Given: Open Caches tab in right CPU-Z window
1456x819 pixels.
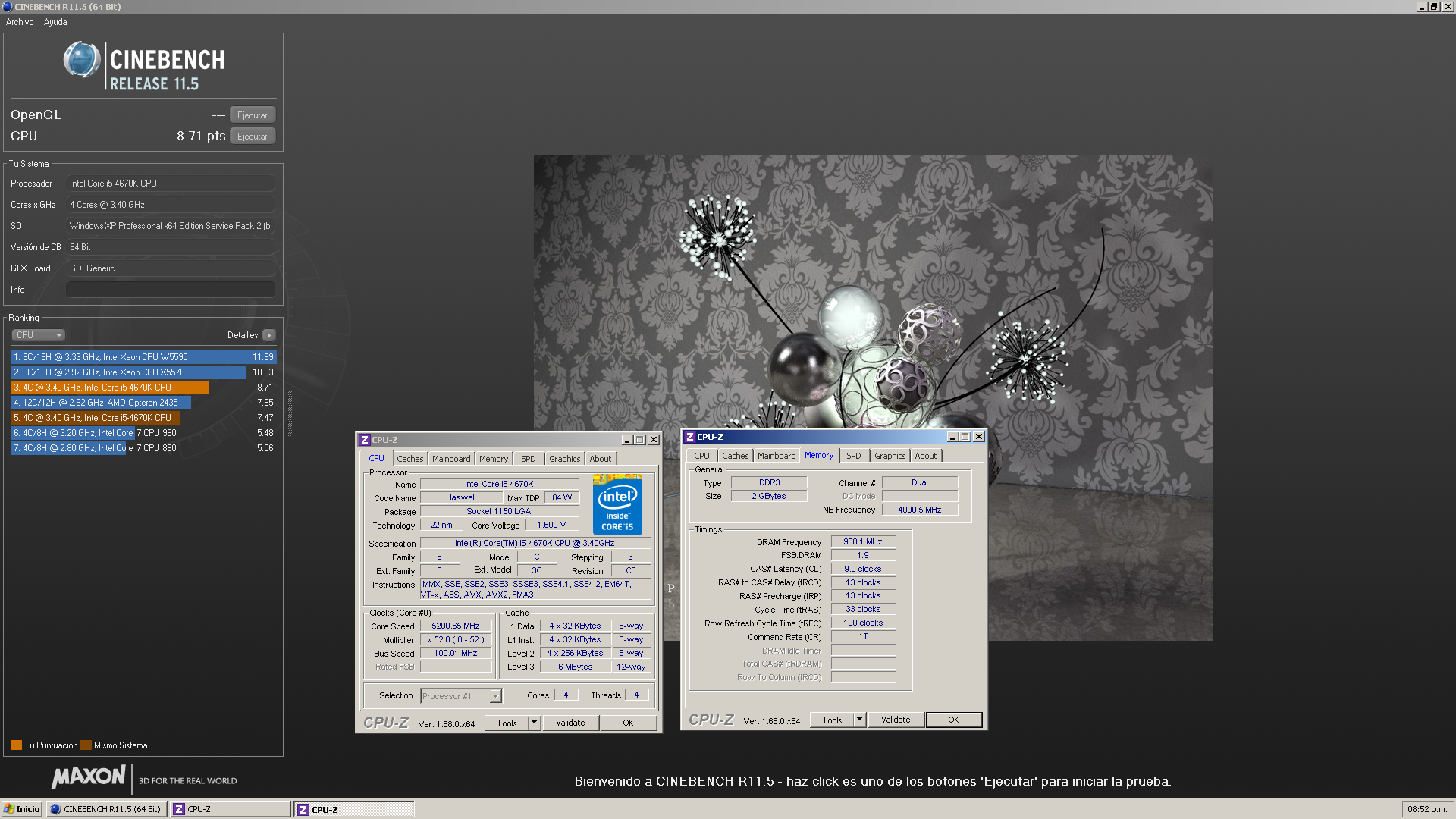Looking at the screenshot, I should [736, 456].
